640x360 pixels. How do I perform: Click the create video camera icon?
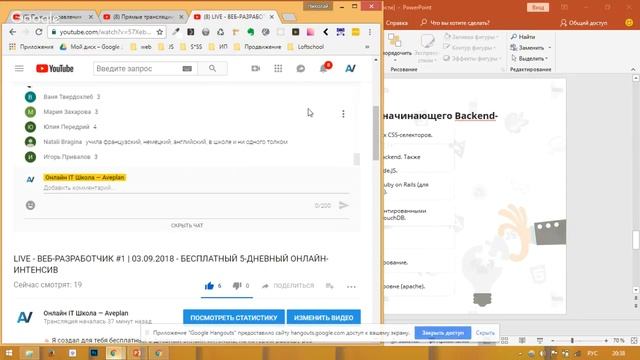pos(256,69)
